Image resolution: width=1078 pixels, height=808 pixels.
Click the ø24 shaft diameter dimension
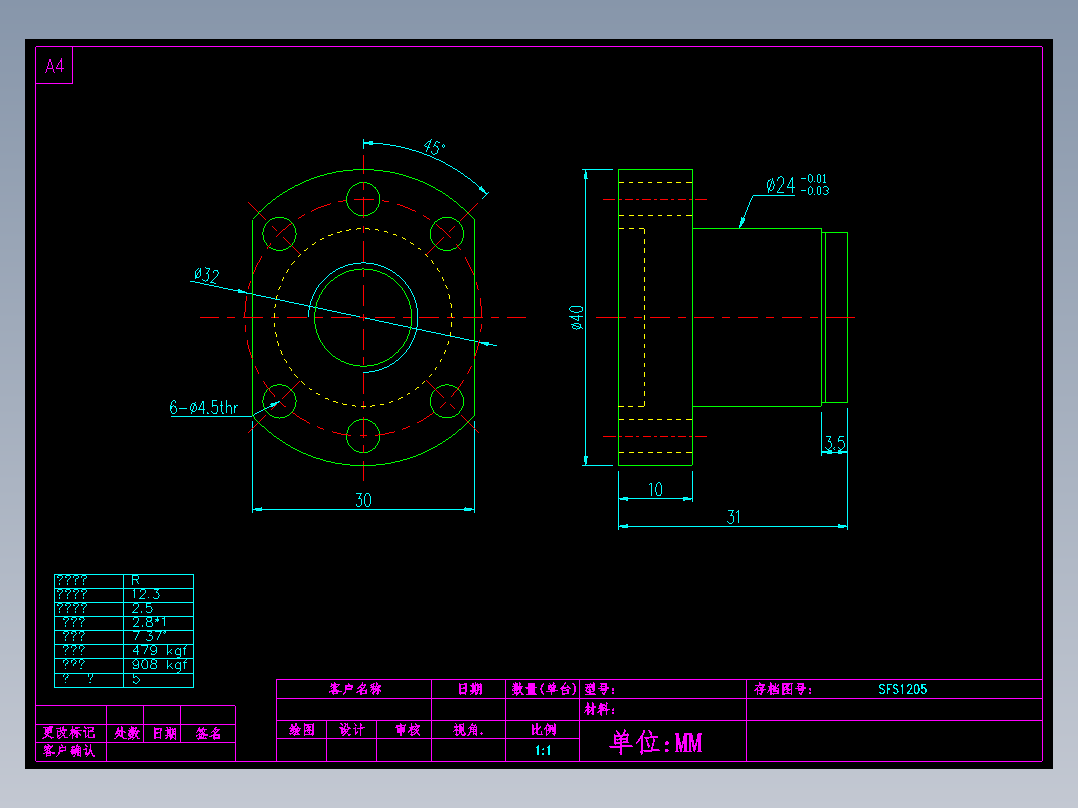tap(780, 186)
